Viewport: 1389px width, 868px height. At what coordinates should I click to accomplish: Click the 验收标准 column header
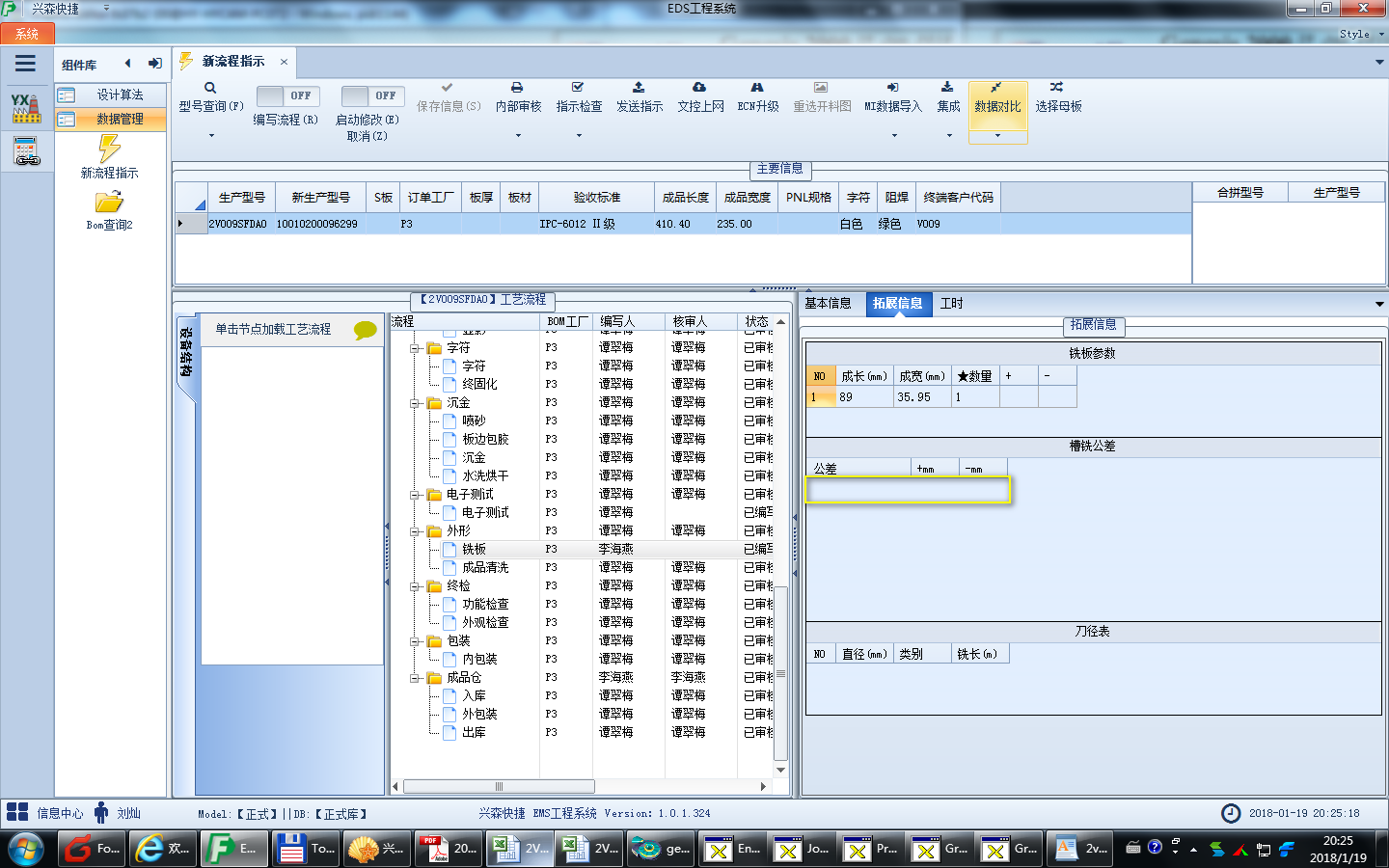[597, 197]
